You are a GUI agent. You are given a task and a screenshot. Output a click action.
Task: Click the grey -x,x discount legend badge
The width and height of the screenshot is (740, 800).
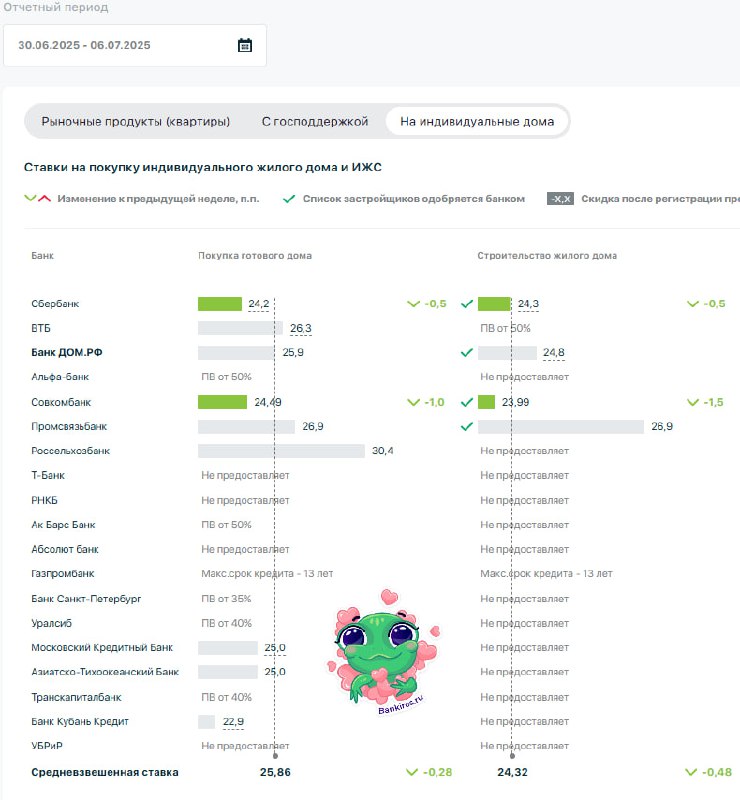click(560, 198)
